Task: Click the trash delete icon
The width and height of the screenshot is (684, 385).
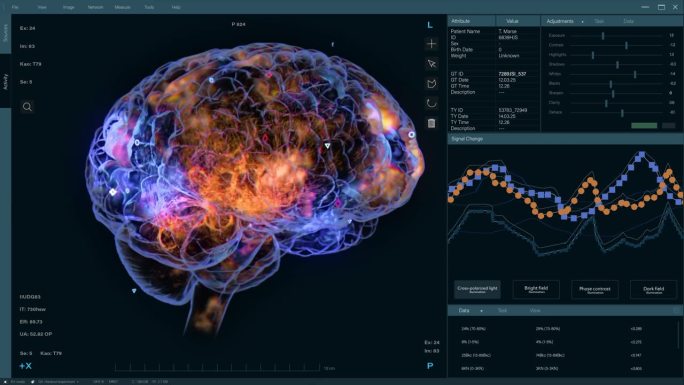Action: coord(431,123)
